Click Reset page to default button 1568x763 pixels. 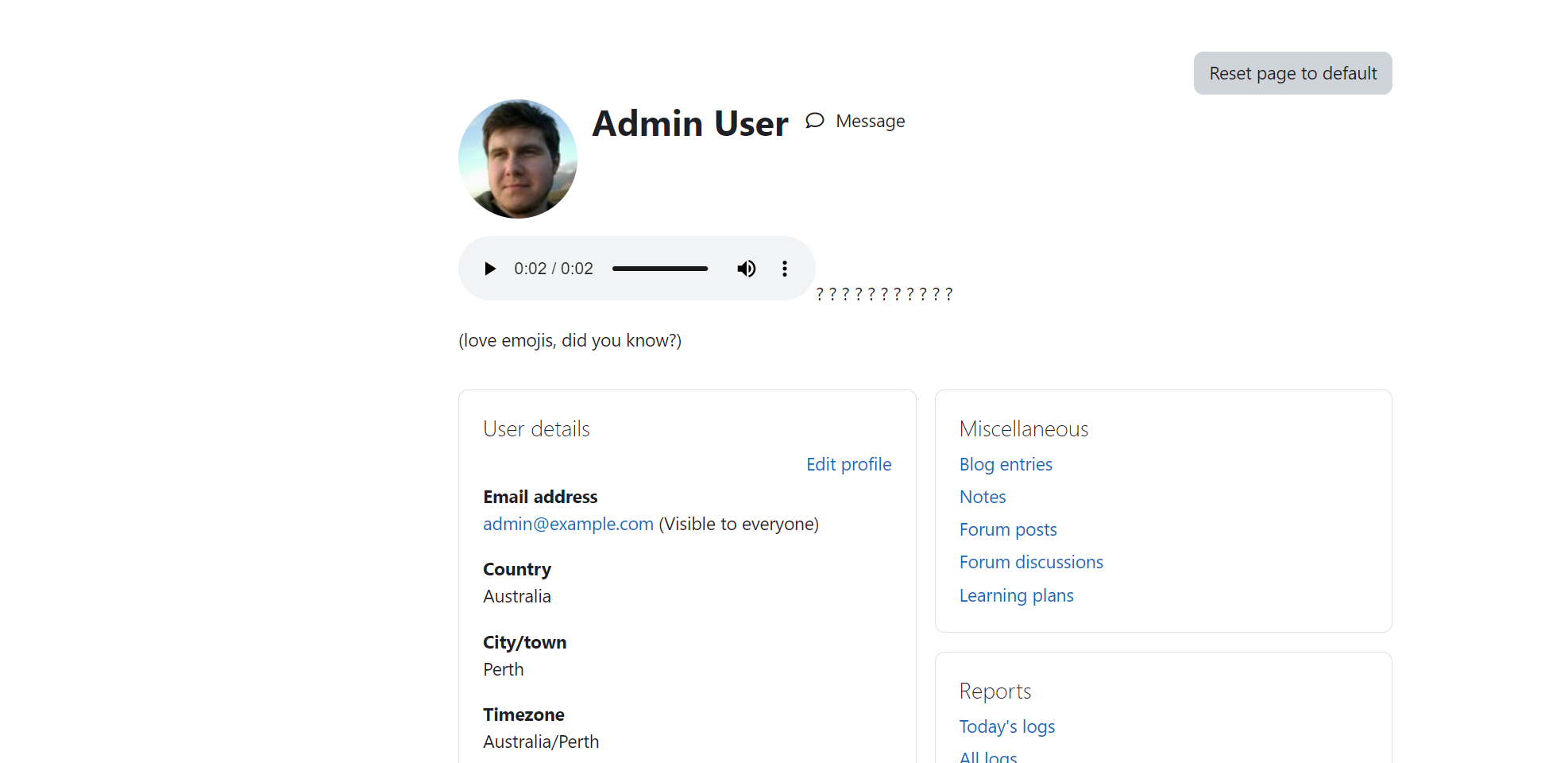pos(1292,73)
